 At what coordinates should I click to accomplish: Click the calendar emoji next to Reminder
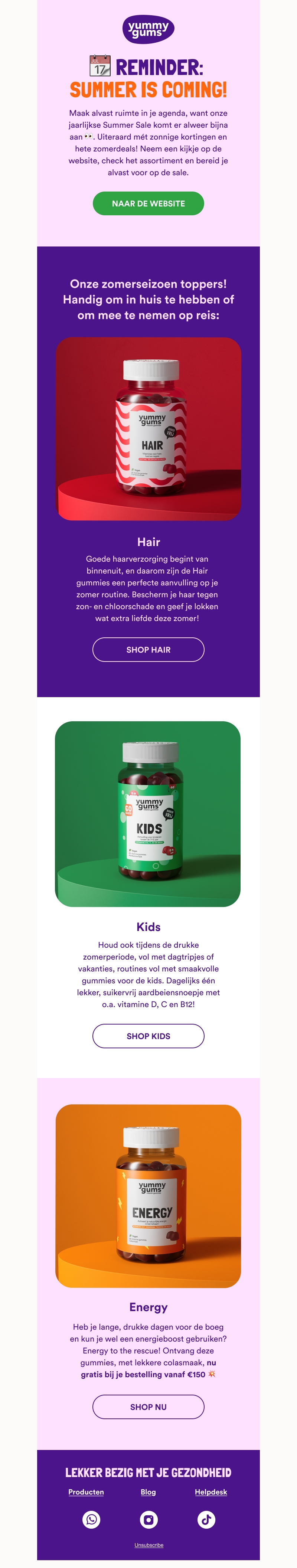[100, 66]
